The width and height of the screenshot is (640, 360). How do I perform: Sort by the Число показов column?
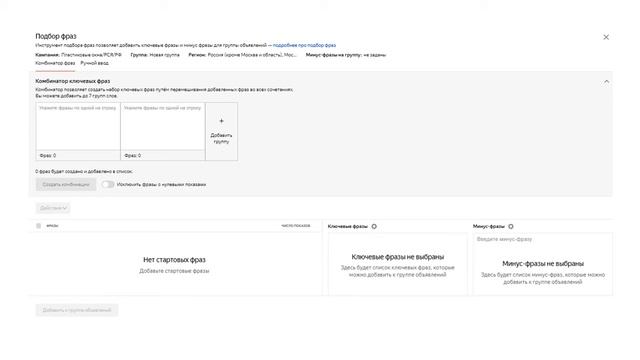(296, 226)
